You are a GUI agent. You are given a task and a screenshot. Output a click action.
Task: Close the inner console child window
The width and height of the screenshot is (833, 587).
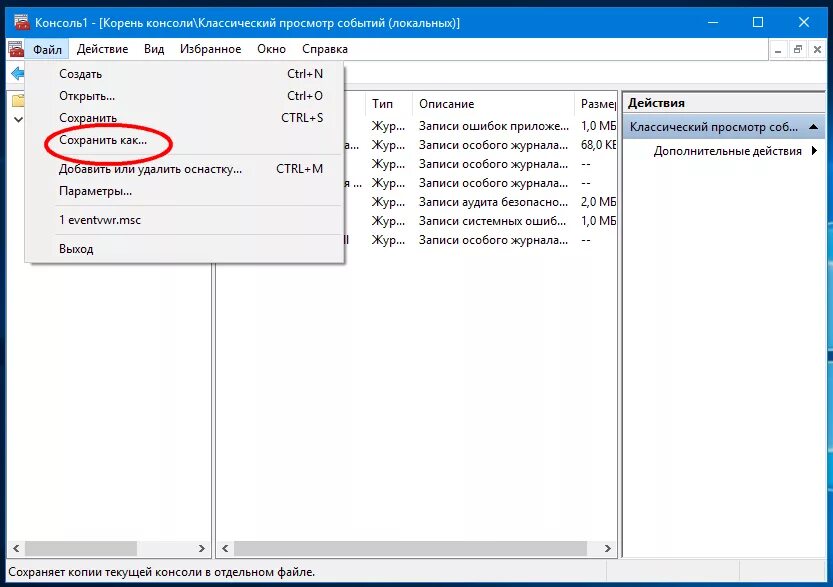click(x=817, y=50)
